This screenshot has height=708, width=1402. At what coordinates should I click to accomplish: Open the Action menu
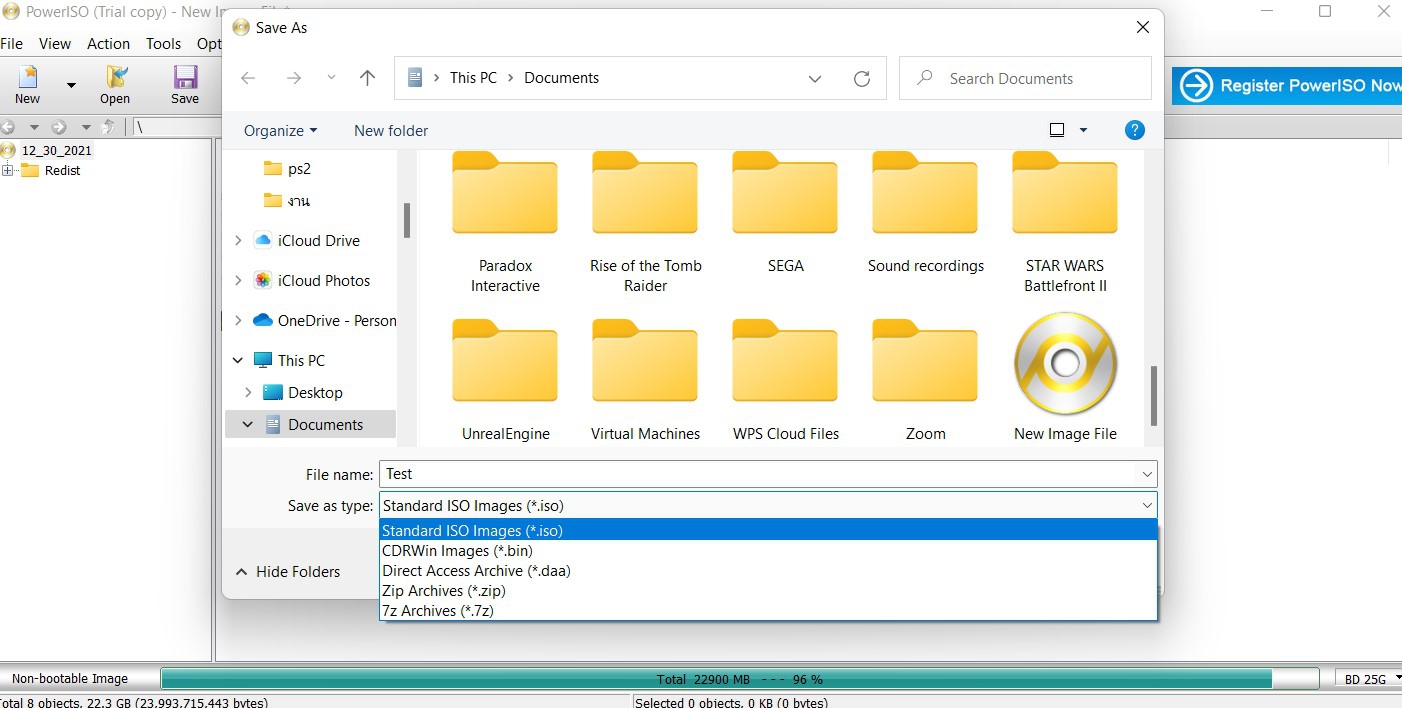coord(108,44)
